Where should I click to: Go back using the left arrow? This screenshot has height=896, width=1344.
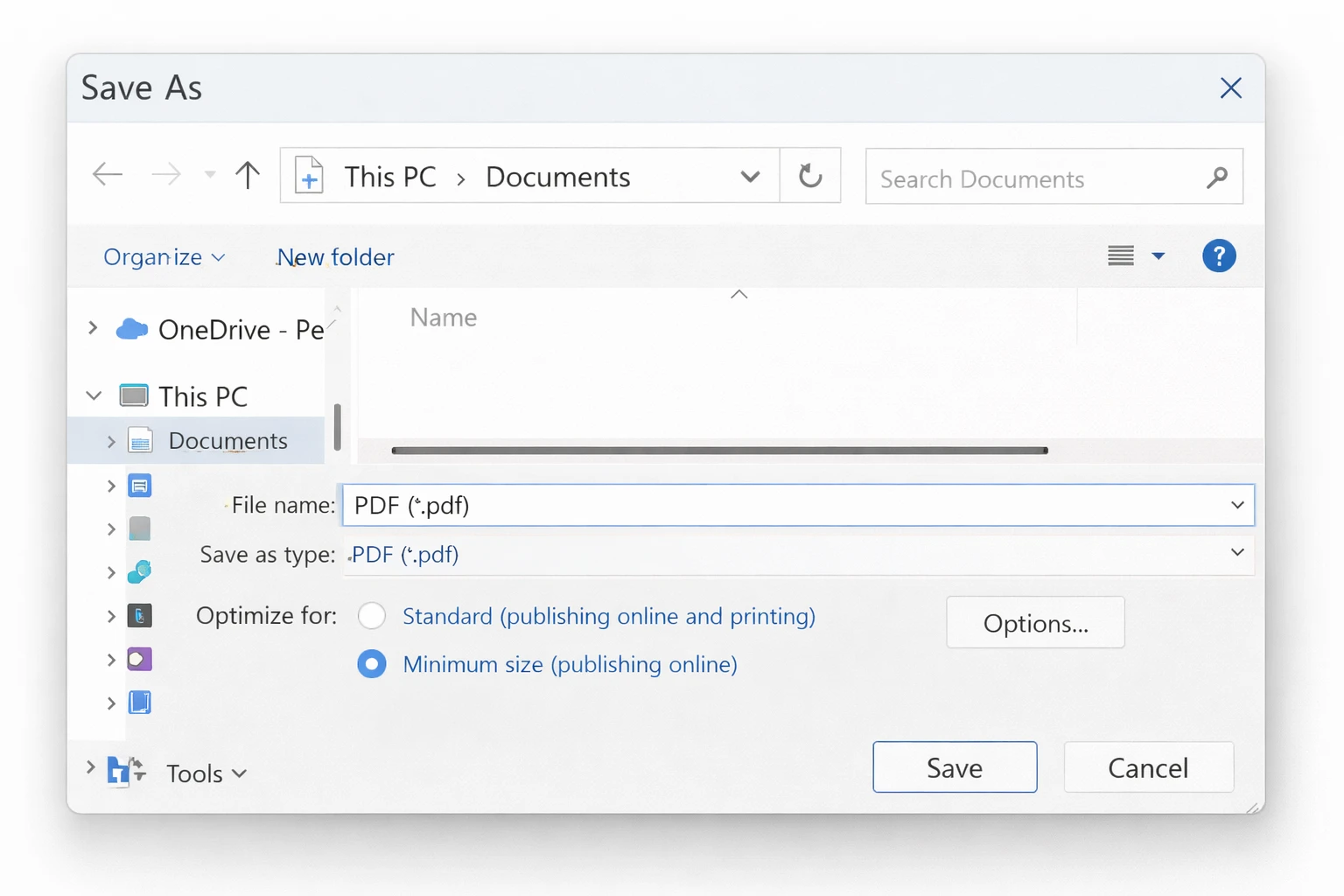click(108, 174)
